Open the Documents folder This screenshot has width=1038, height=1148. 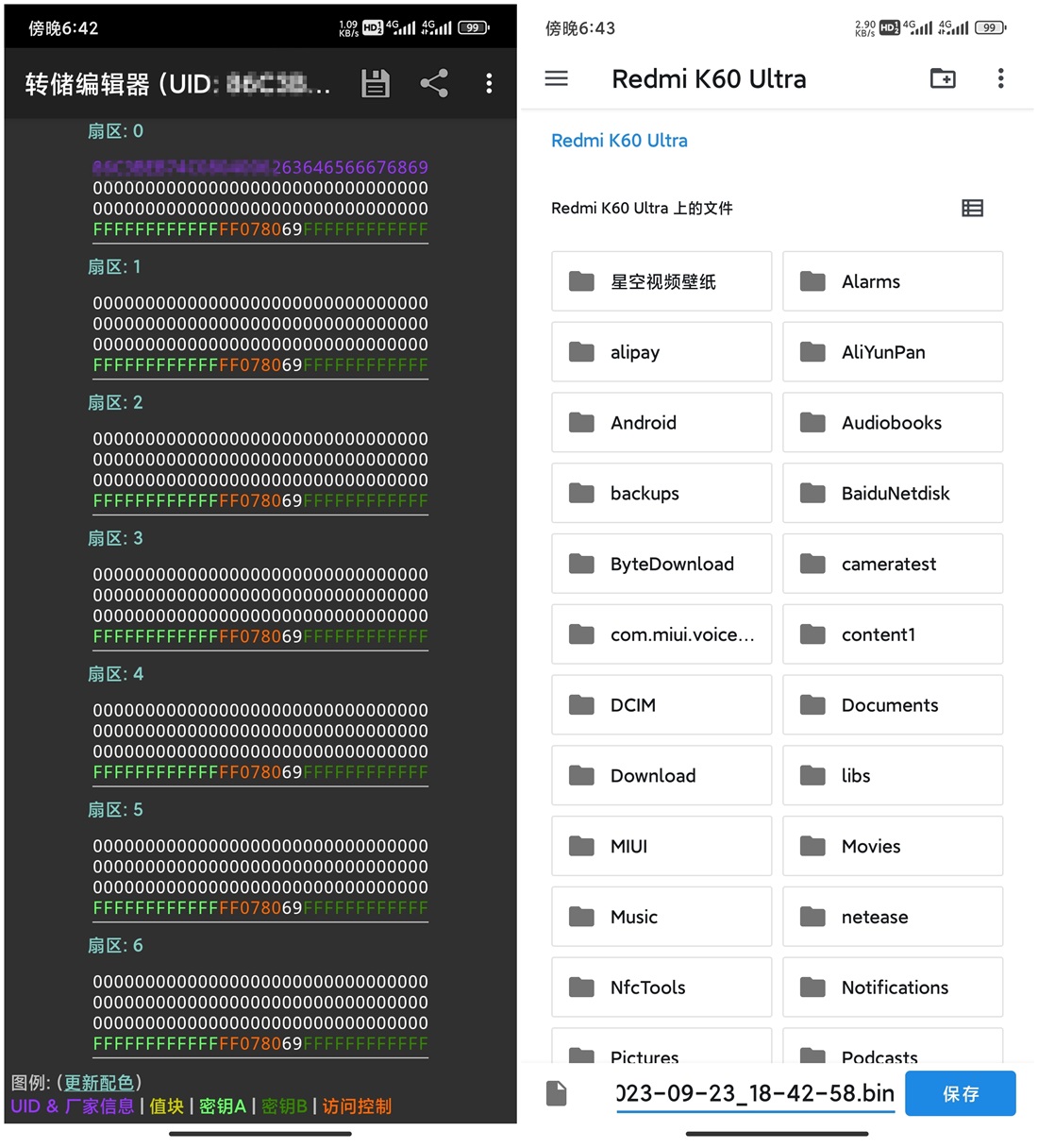click(893, 705)
